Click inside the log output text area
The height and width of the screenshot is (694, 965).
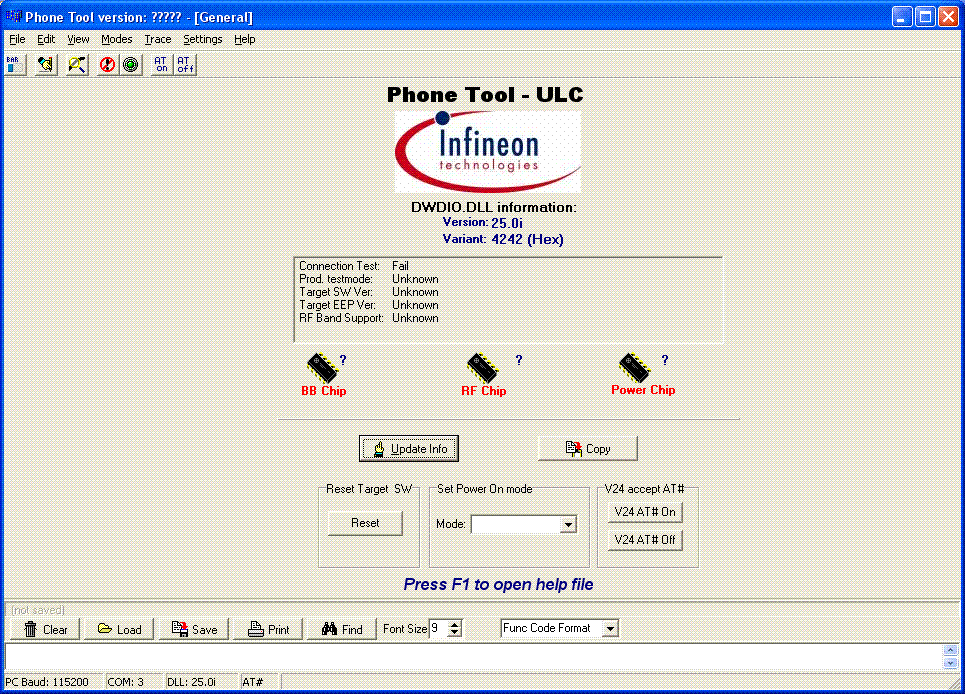(x=474, y=656)
